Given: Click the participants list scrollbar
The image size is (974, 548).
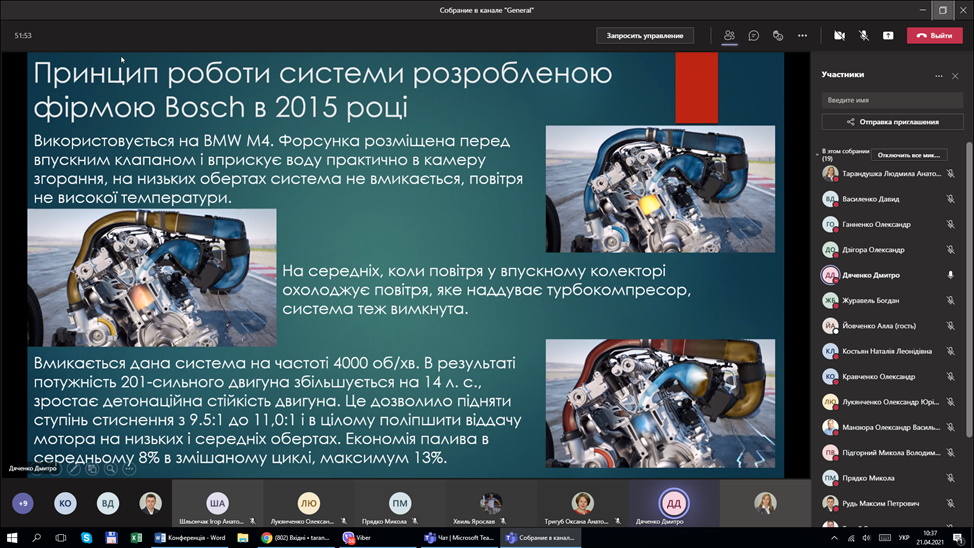Looking at the screenshot, I should [x=969, y=289].
